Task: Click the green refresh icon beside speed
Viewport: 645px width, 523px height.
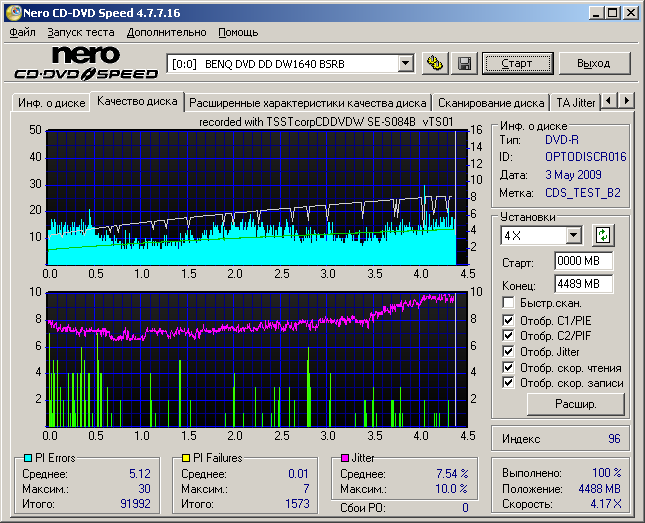Action: pyautogui.click(x=602, y=235)
